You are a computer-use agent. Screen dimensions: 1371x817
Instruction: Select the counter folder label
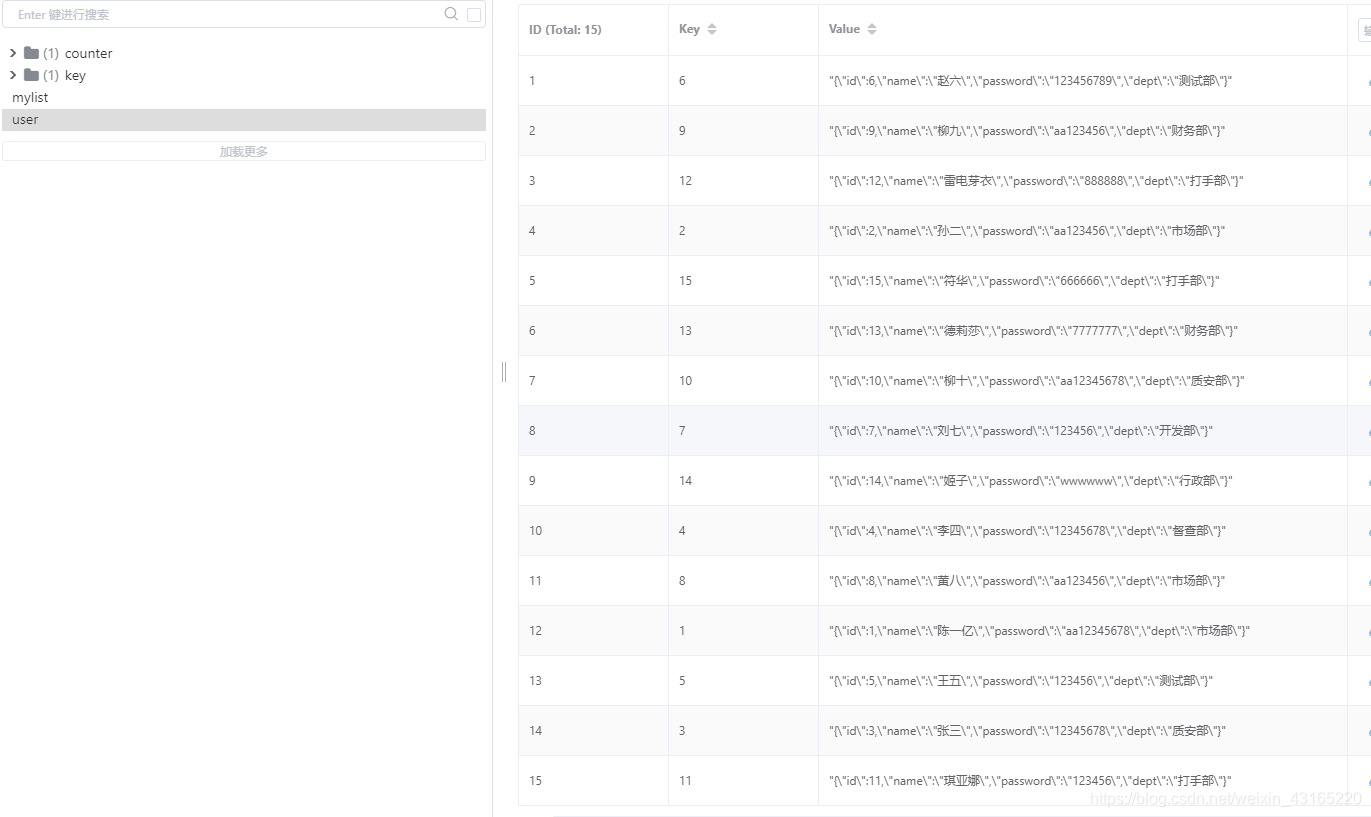(89, 53)
